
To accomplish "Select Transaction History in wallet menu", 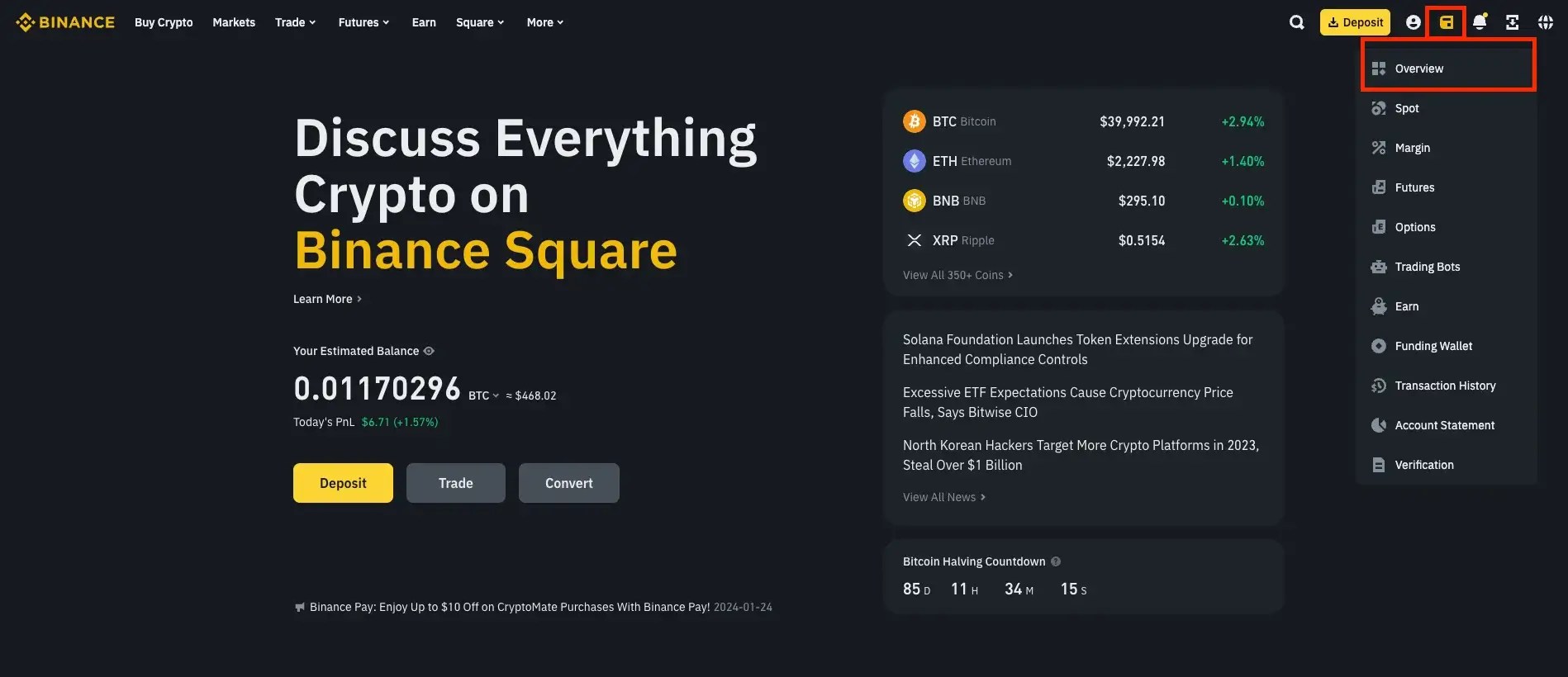I will pyautogui.click(x=1447, y=386).
